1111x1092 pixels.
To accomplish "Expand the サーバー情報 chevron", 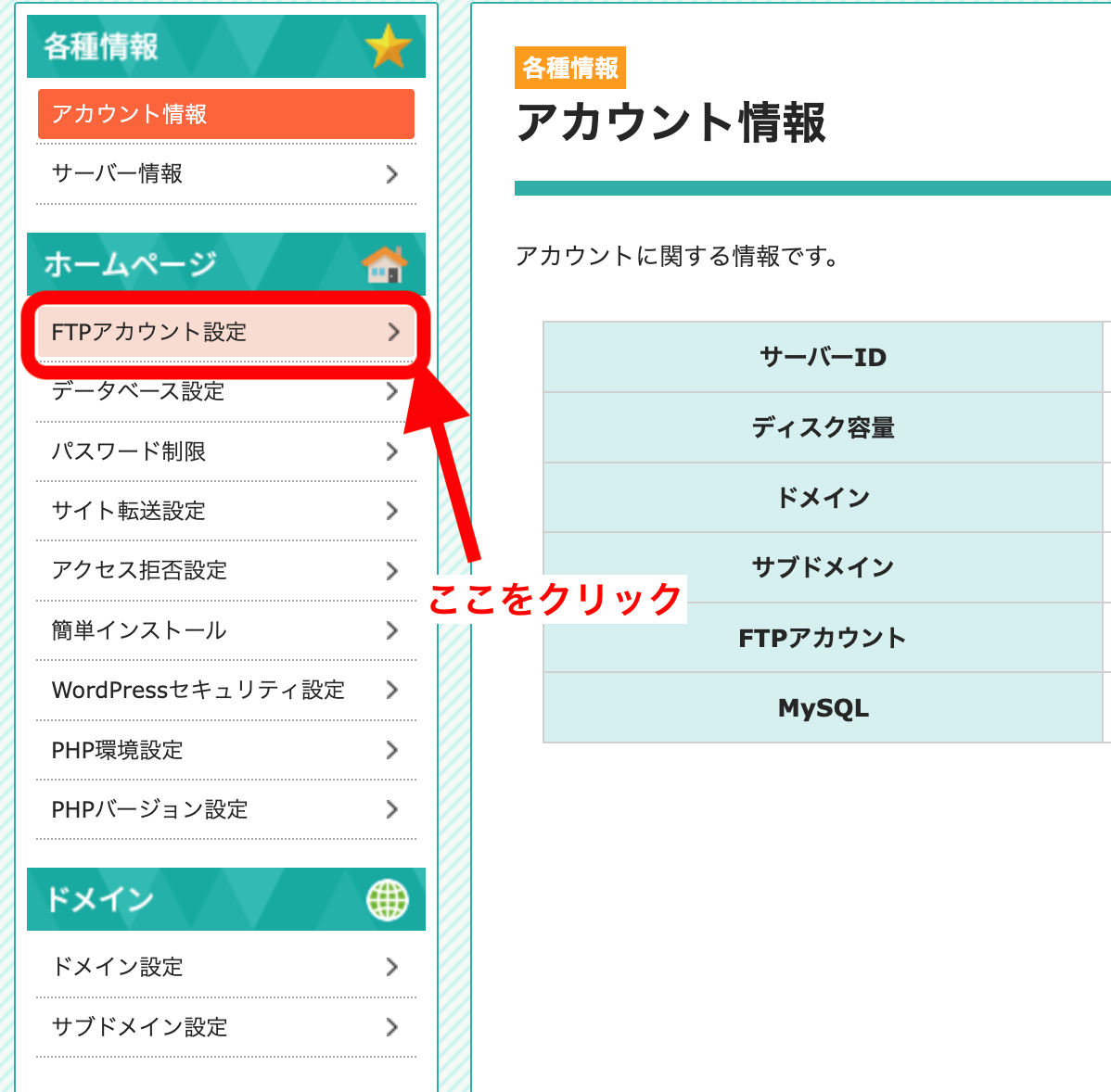I will tap(391, 173).
